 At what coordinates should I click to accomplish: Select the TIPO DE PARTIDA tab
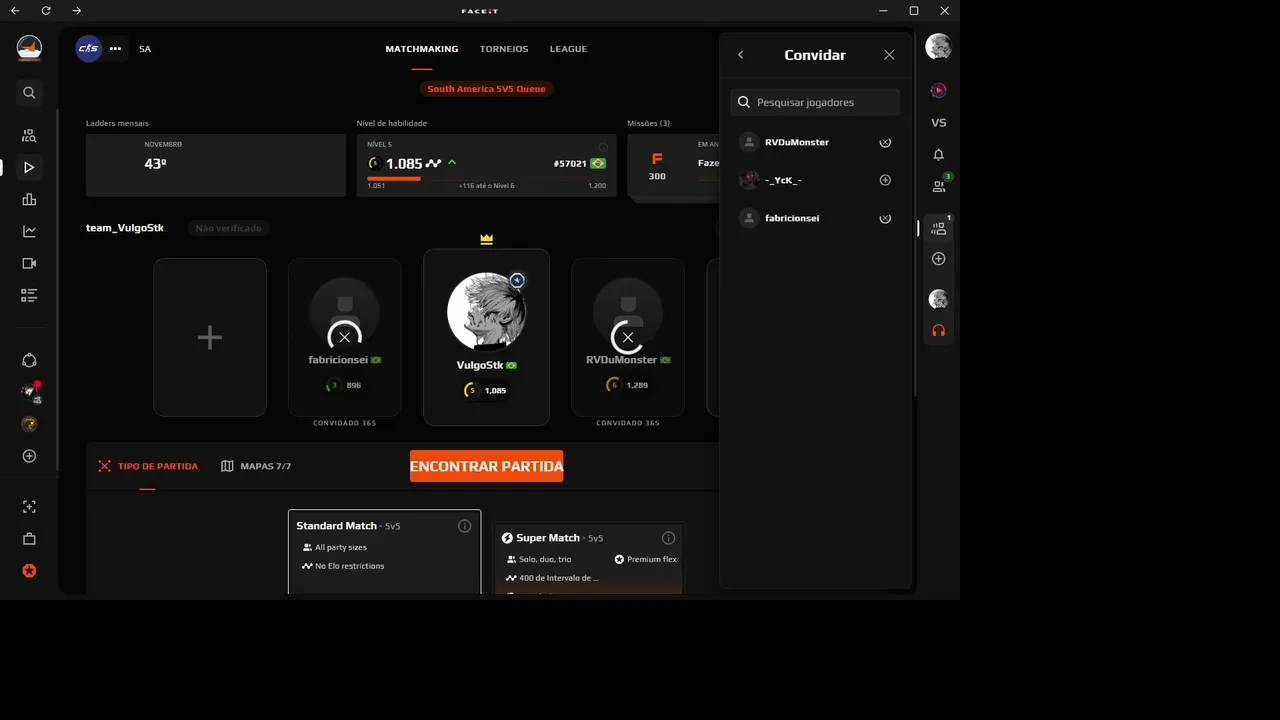(148, 466)
